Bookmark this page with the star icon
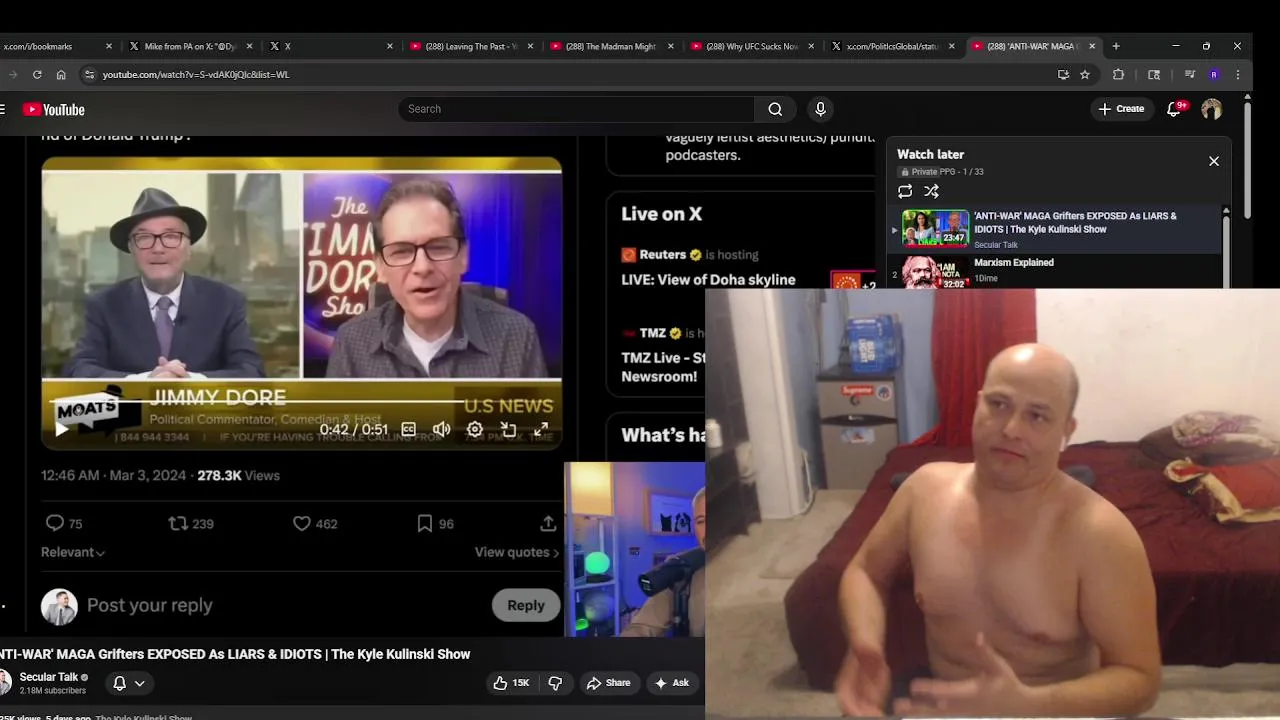This screenshot has width=1280, height=720. 1085,74
